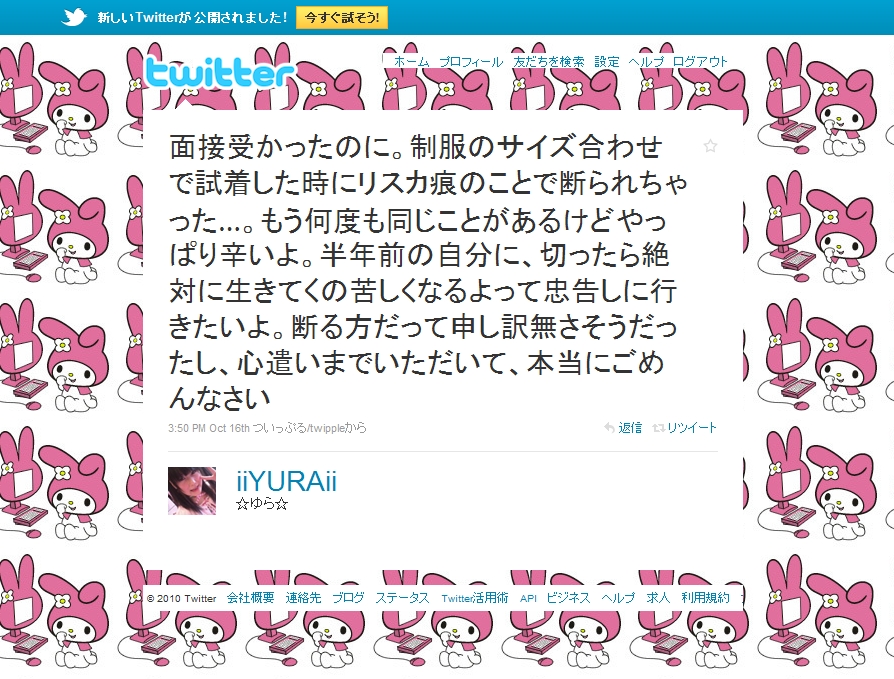Open 友だちを検索 in the top navigation
894x679 pixels.
point(548,61)
